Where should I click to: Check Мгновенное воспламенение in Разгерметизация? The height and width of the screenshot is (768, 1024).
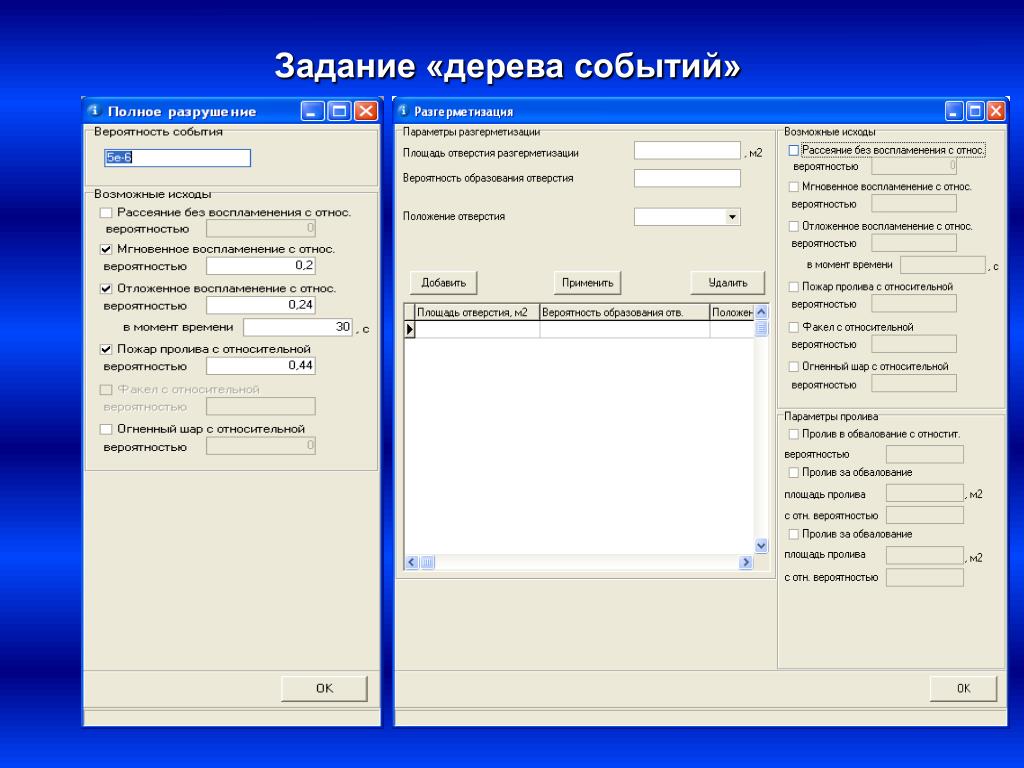click(x=793, y=187)
